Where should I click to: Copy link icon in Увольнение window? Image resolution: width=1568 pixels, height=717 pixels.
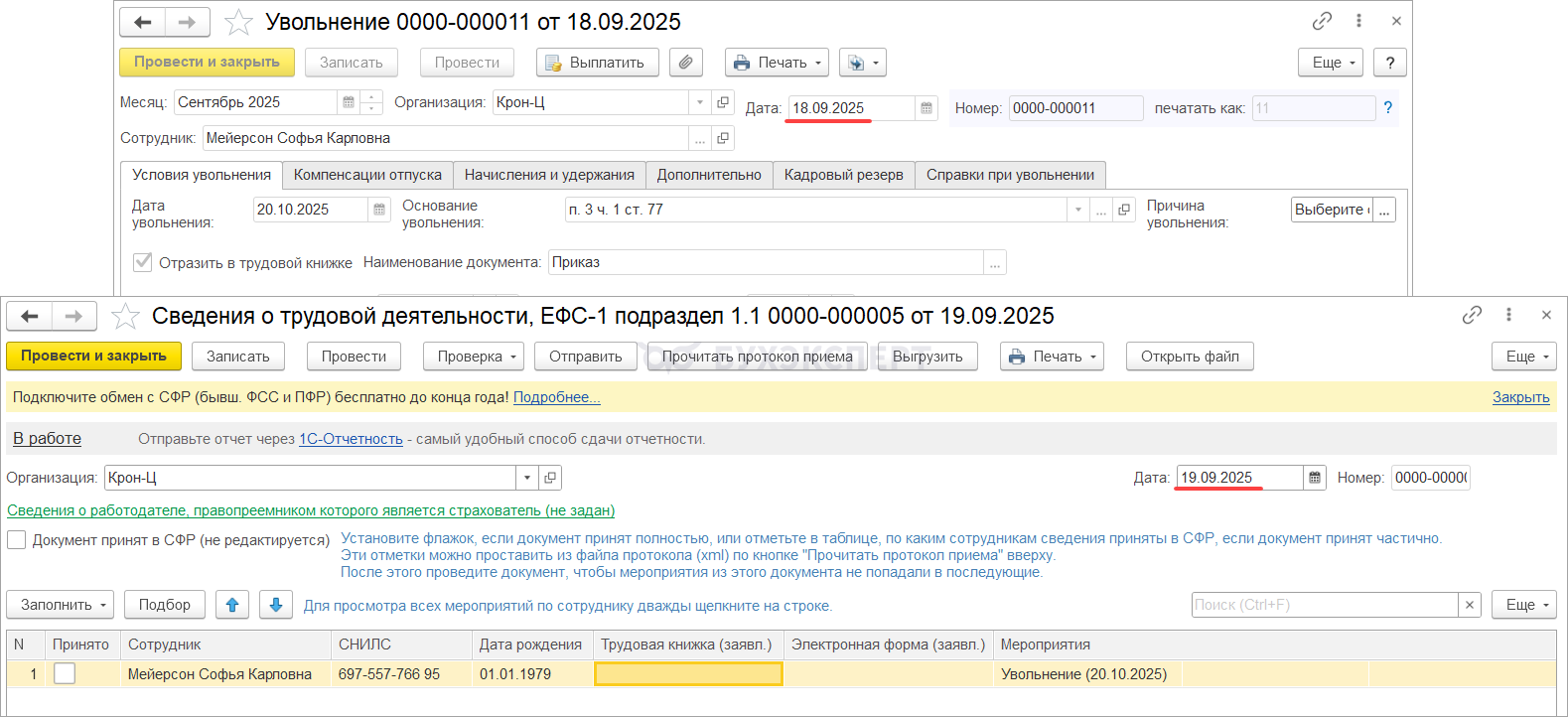coord(1322,21)
